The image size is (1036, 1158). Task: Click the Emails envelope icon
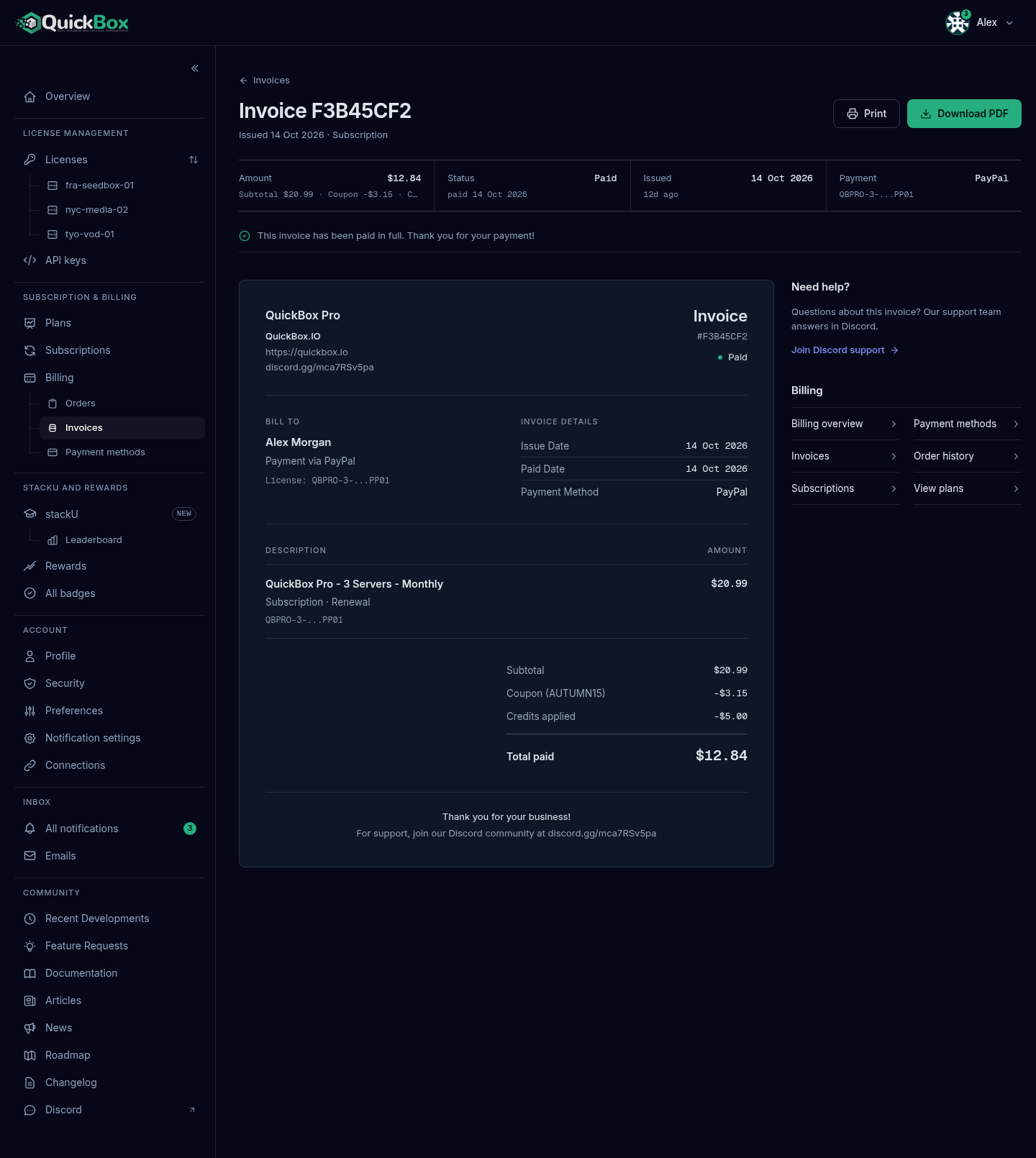(x=29, y=856)
